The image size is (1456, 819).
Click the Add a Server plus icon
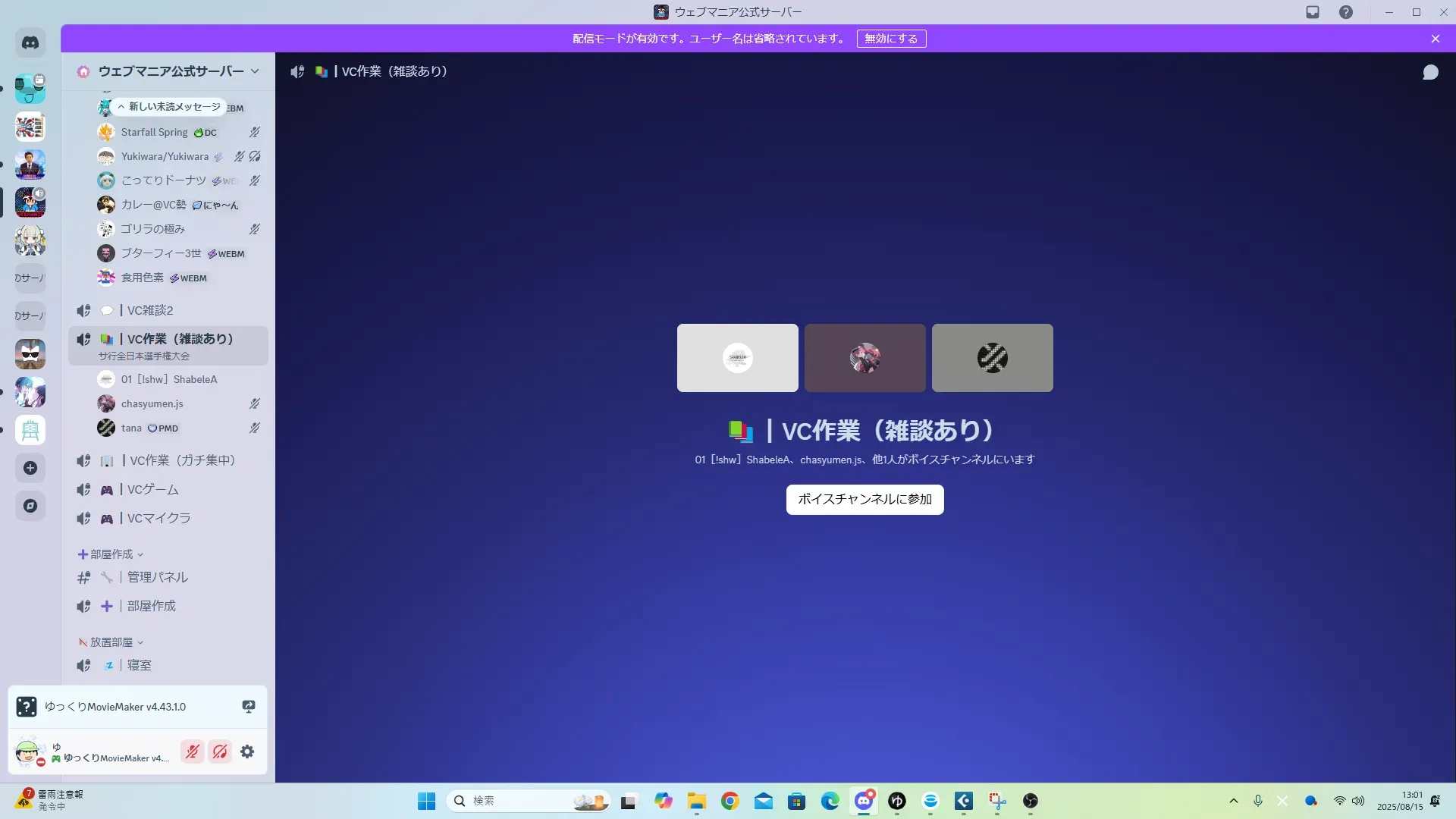coord(30,468)
